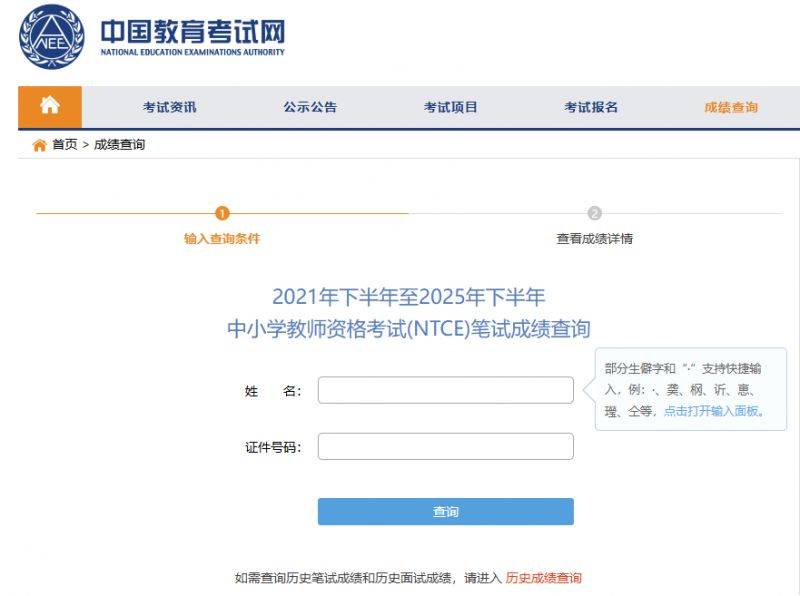Open the 考试资讯 menu item

point(169,107)
